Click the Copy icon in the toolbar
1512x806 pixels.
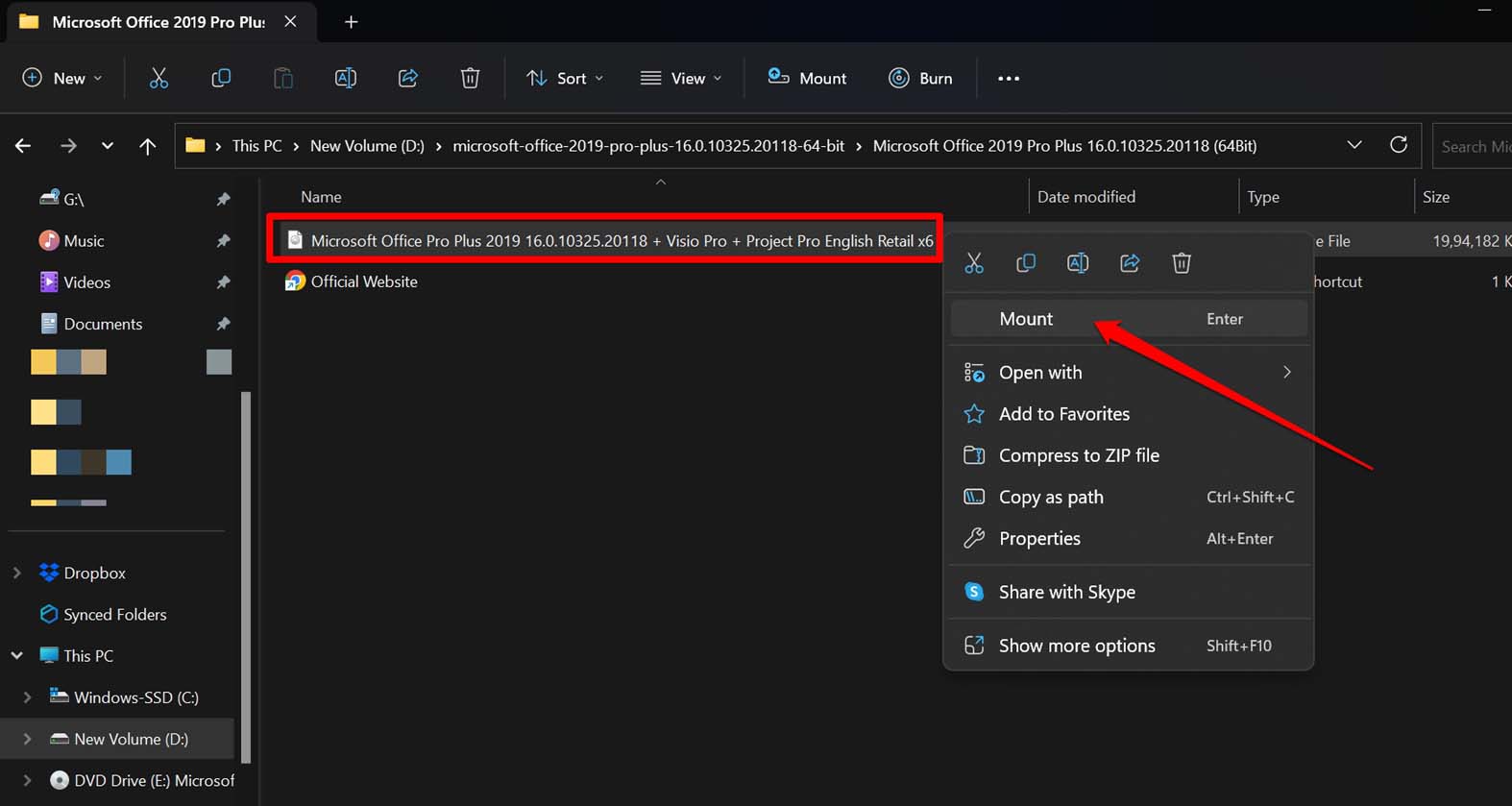[221, 78]
